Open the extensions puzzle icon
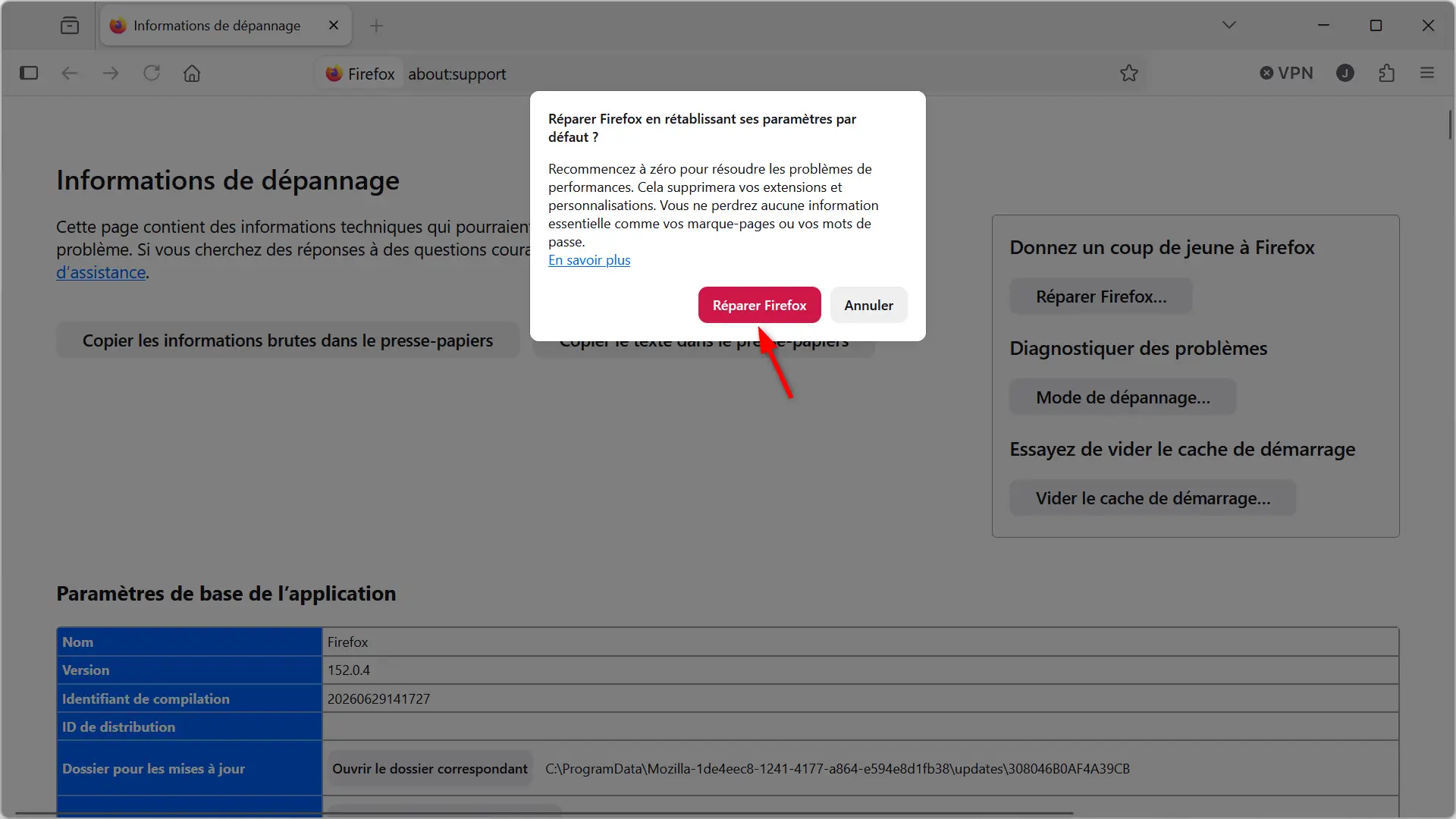The width and height of the screenshot is (1456, 819). (1386, 74)
